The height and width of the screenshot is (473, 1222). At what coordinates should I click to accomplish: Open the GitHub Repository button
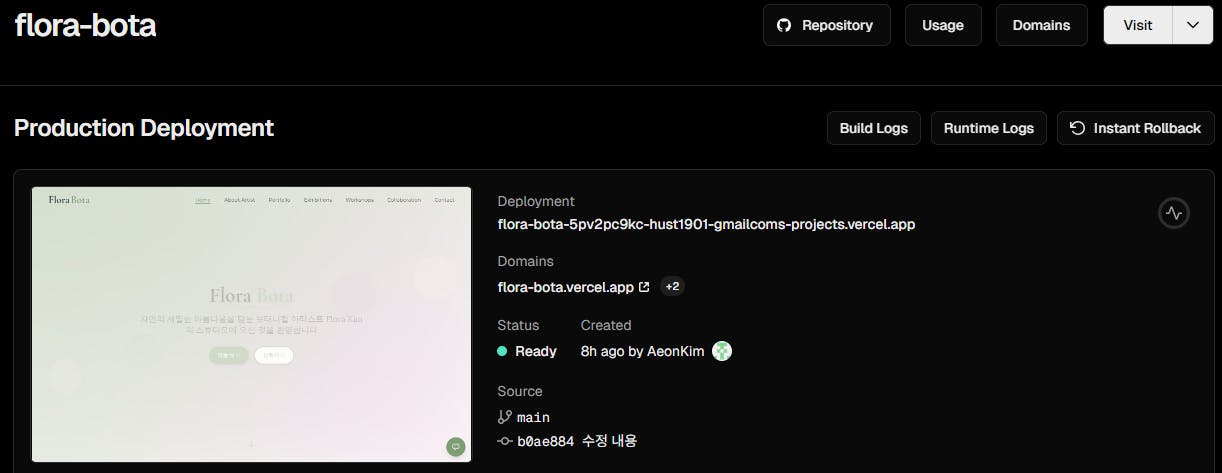(826, 25)
